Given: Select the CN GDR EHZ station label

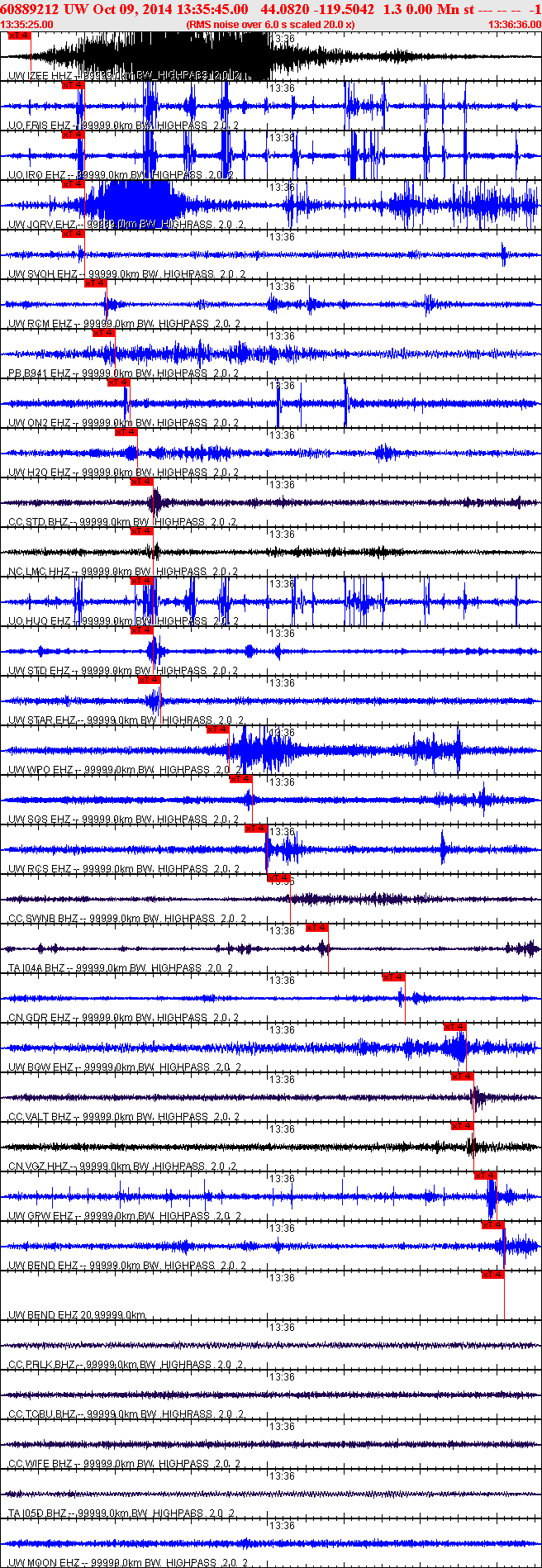Looking at the screenshot, I should point(123,1018).
